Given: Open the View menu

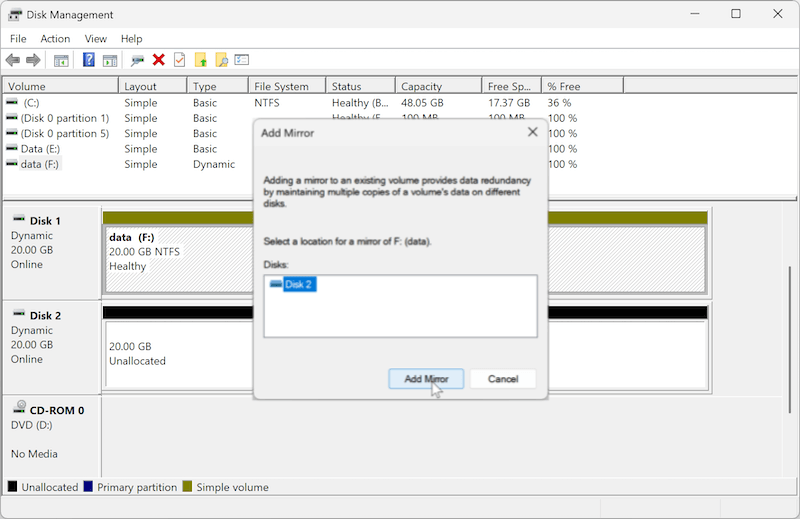Looking at the screenshot, I should pos(96,38).
